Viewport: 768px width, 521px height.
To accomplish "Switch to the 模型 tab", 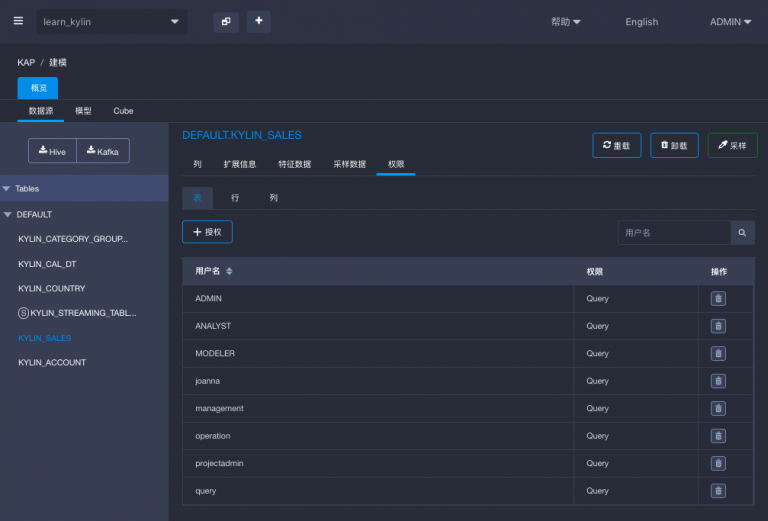I will [83, 111].
